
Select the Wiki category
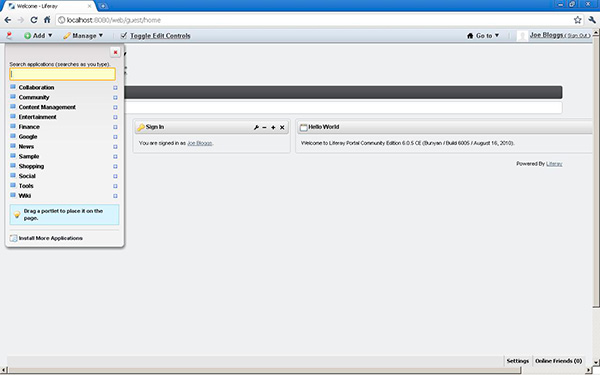point(25,196)
